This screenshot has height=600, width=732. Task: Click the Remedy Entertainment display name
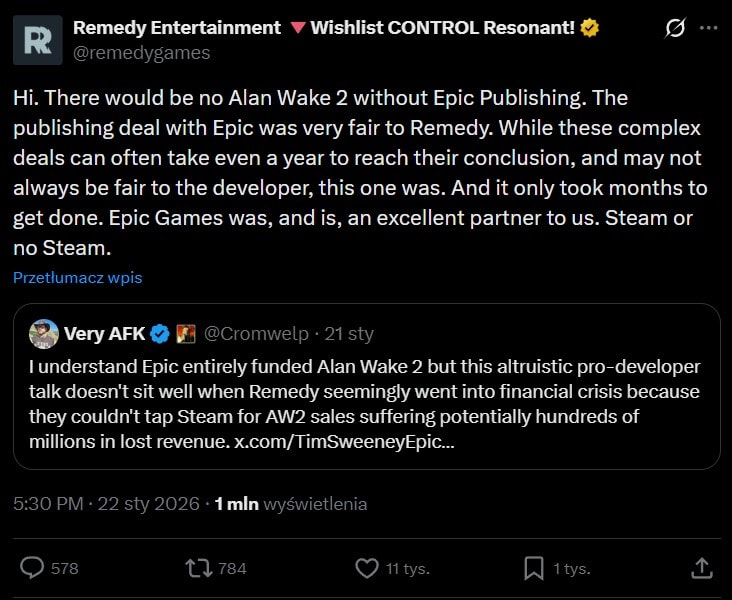(x=178, y=28)
